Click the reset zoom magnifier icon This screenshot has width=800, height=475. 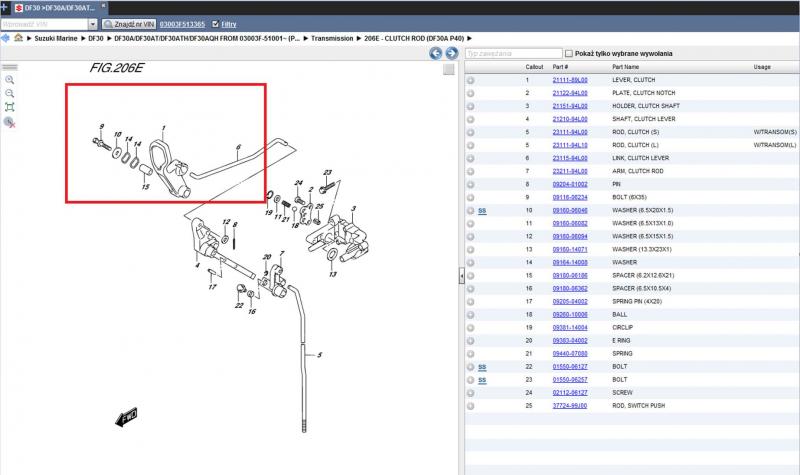(9, 122)
